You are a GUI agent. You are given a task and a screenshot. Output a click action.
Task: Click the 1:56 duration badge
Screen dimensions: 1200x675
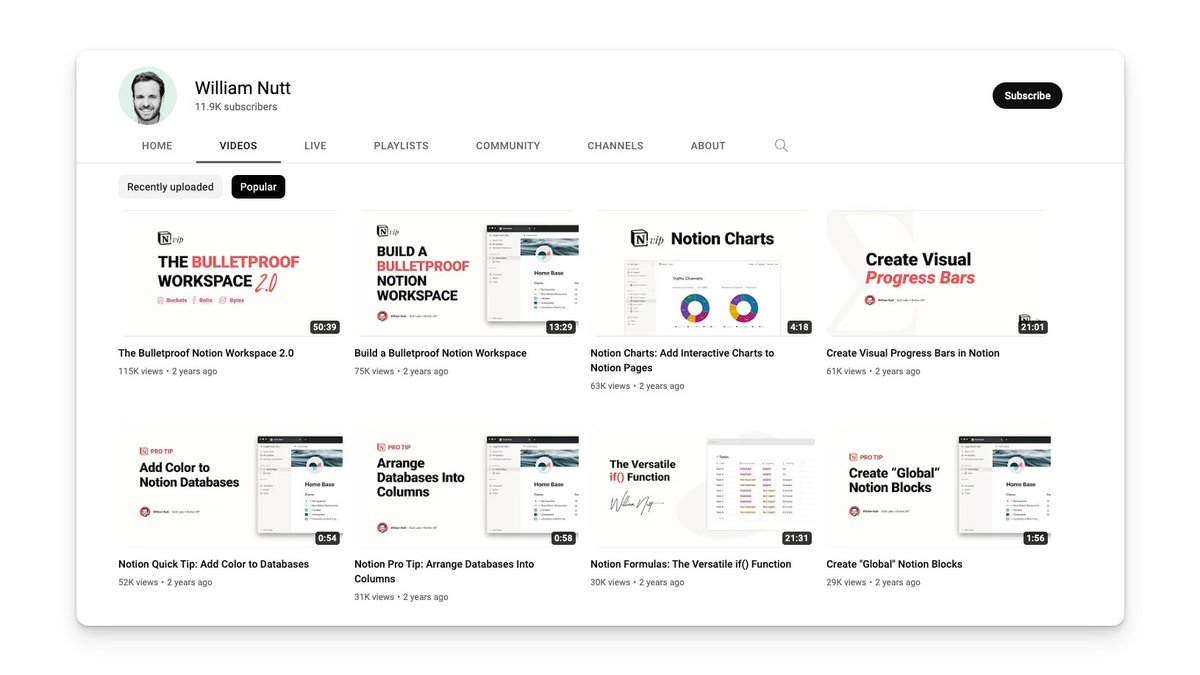[x=1035, y=538]
